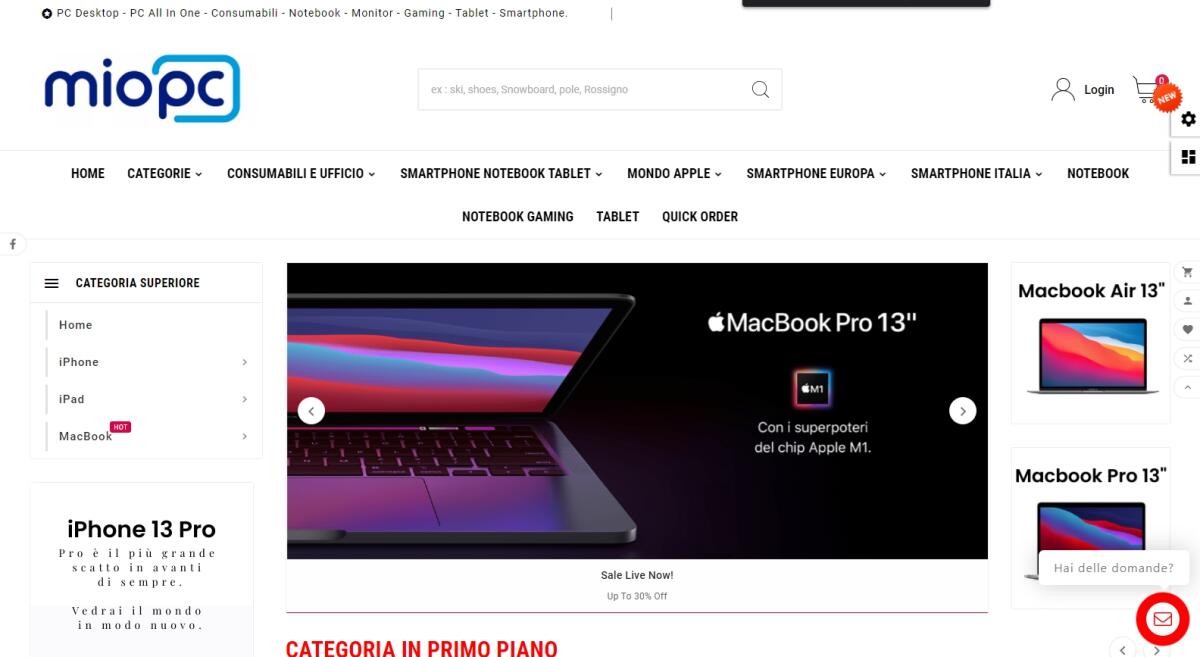Screen dimensions: 1200x657
Task: Click the search magnifier icon
Action: point(760,90)
